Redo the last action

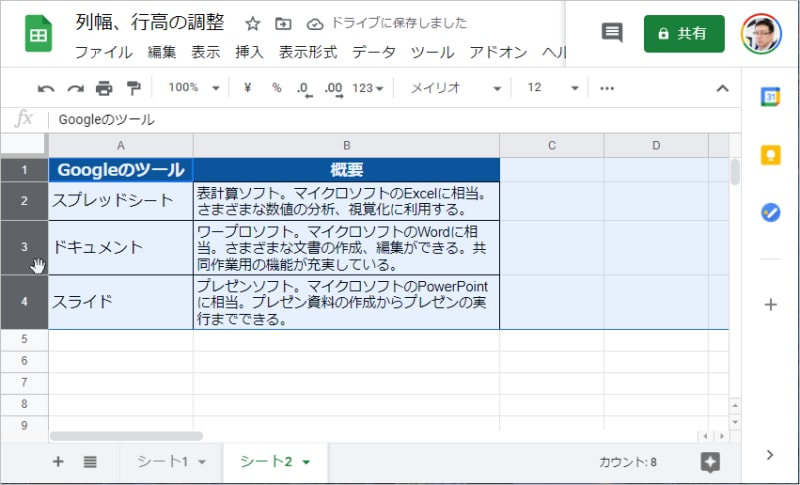coord(76,89)
